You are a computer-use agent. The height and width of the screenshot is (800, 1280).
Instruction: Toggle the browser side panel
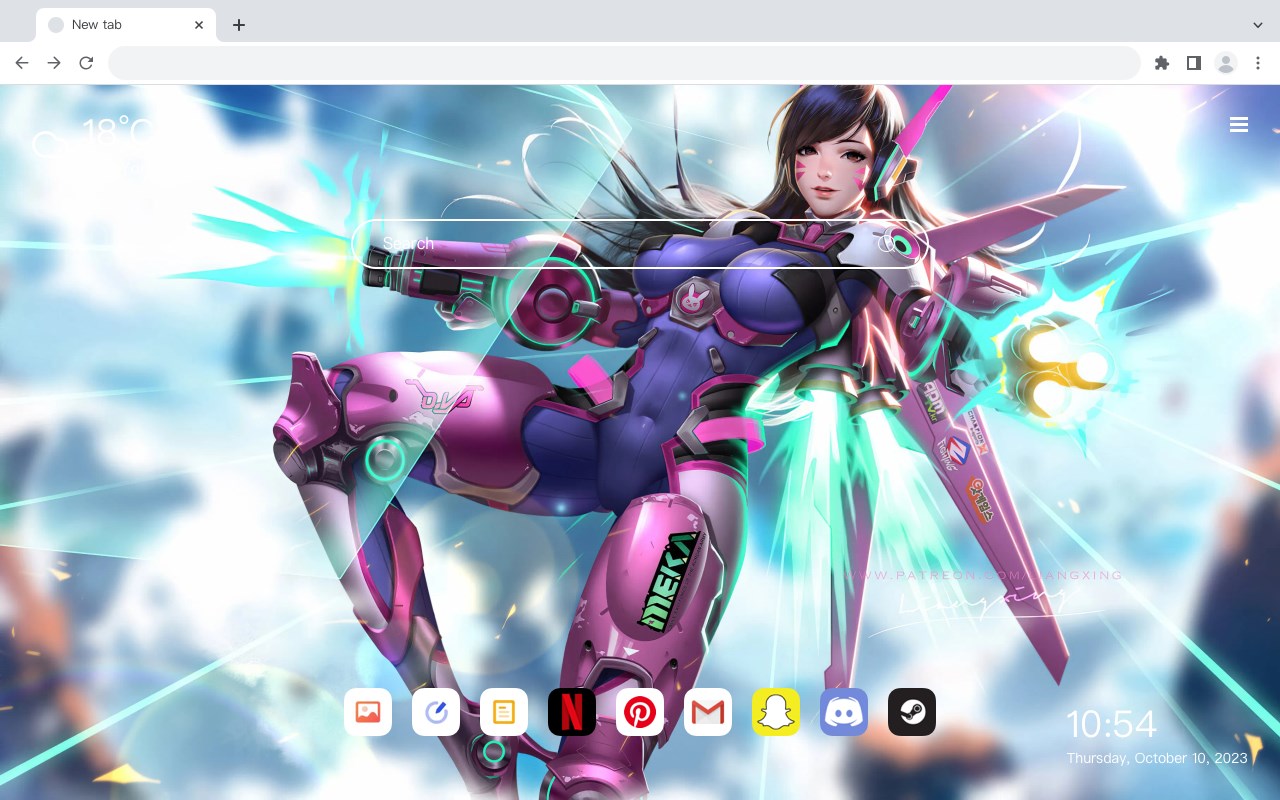click(x=1193, y=63)
